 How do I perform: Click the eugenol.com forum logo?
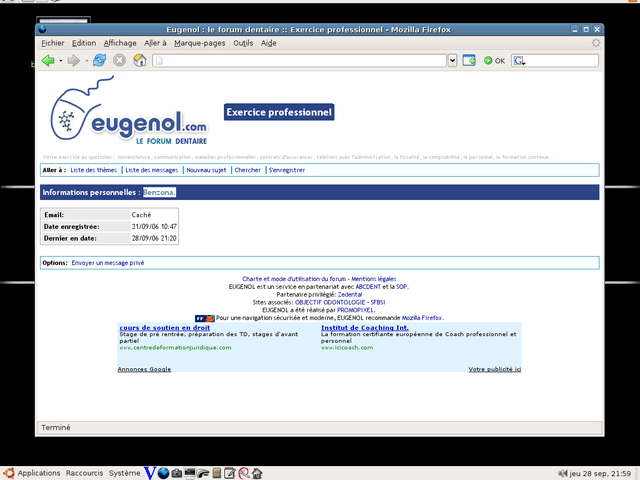(129, 111)
